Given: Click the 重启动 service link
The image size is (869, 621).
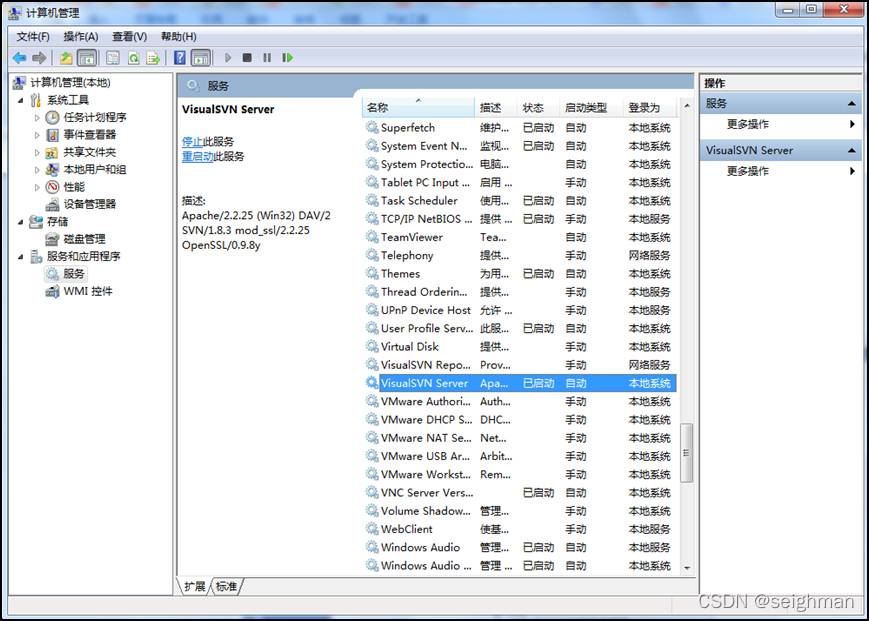Looking at the screenshot, I should (x=196, y=157).
